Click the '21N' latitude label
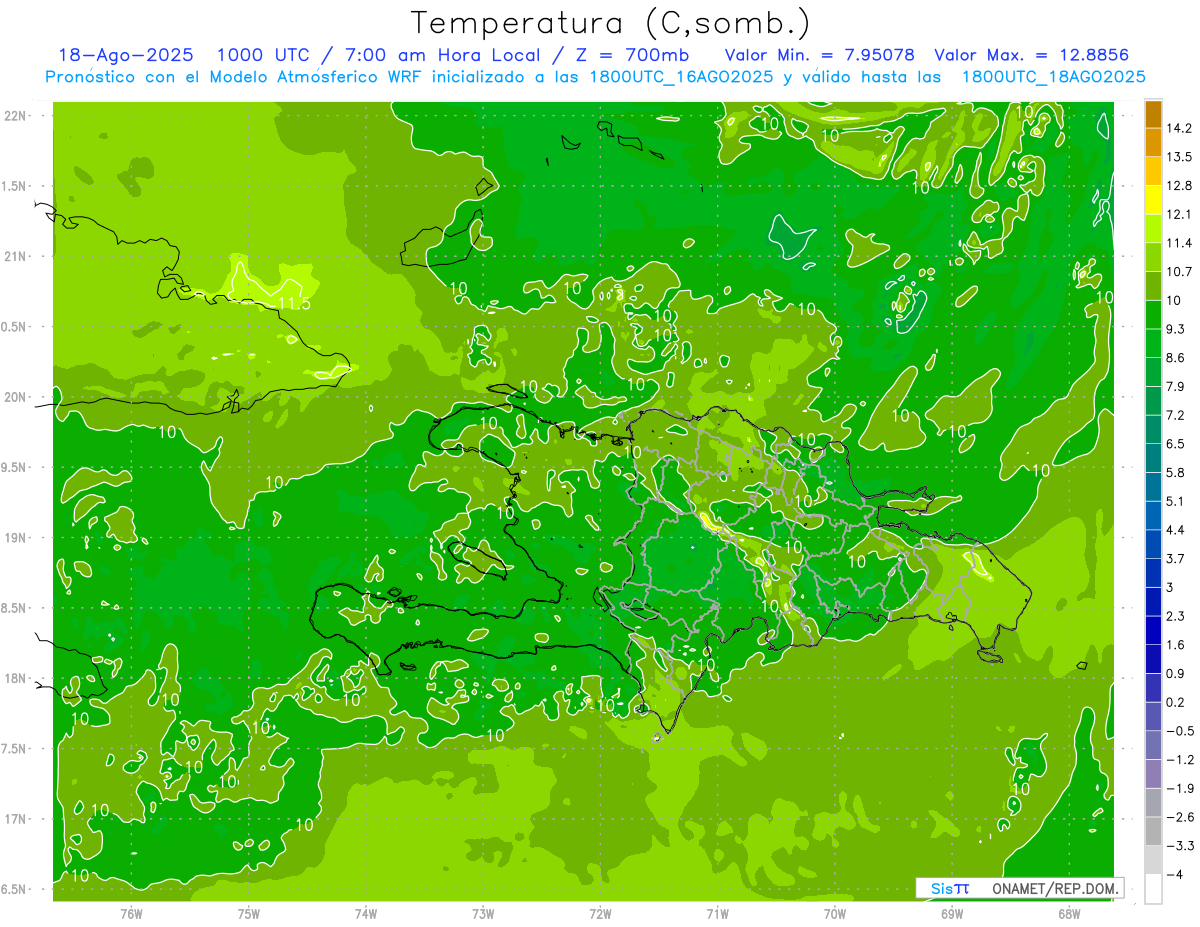Viewport: 1200px width, 927px height. click(x=16, y=257)
